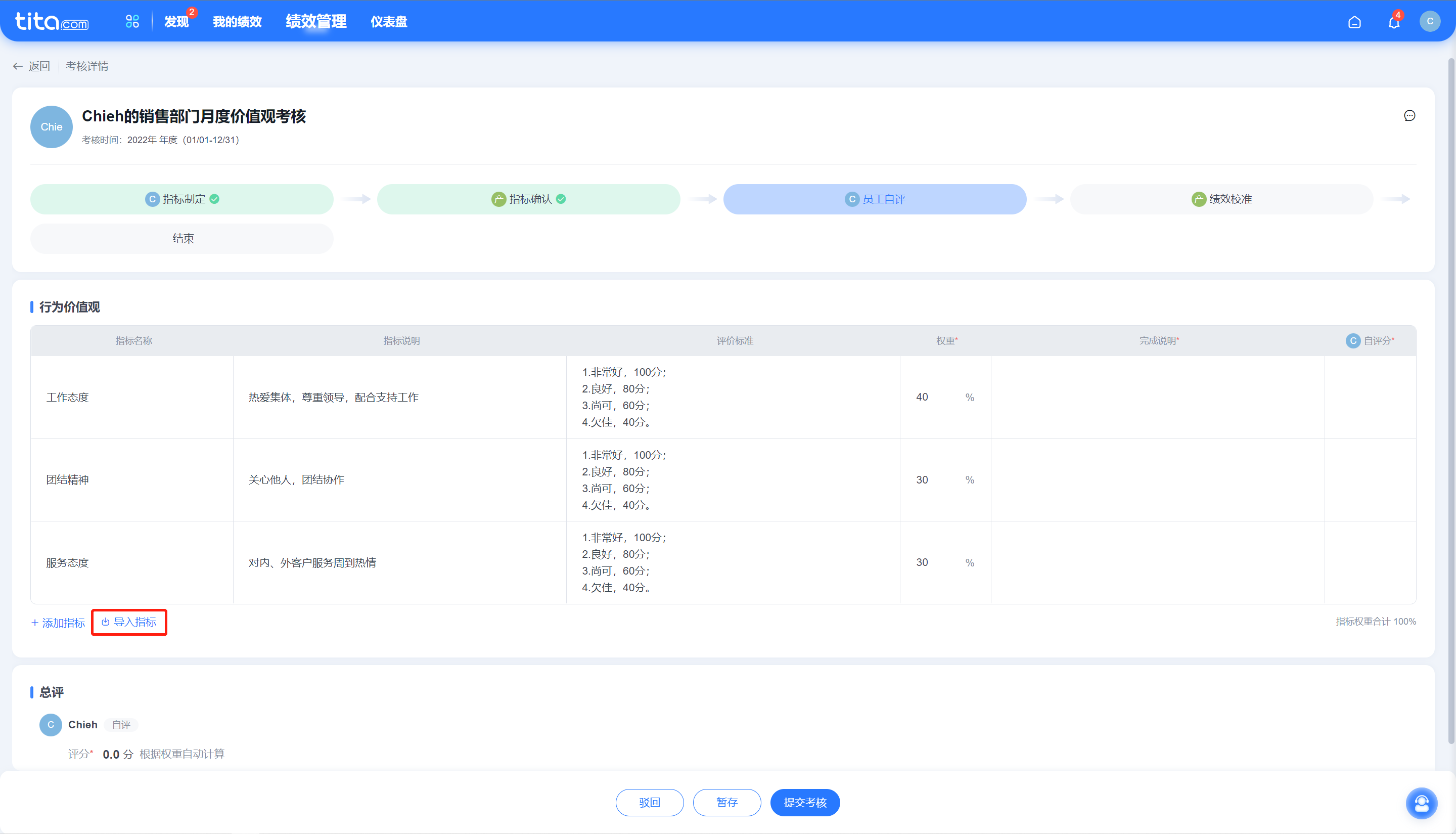
Task: Click 自评 tag next to Chieh
Action: click(121, 725)
